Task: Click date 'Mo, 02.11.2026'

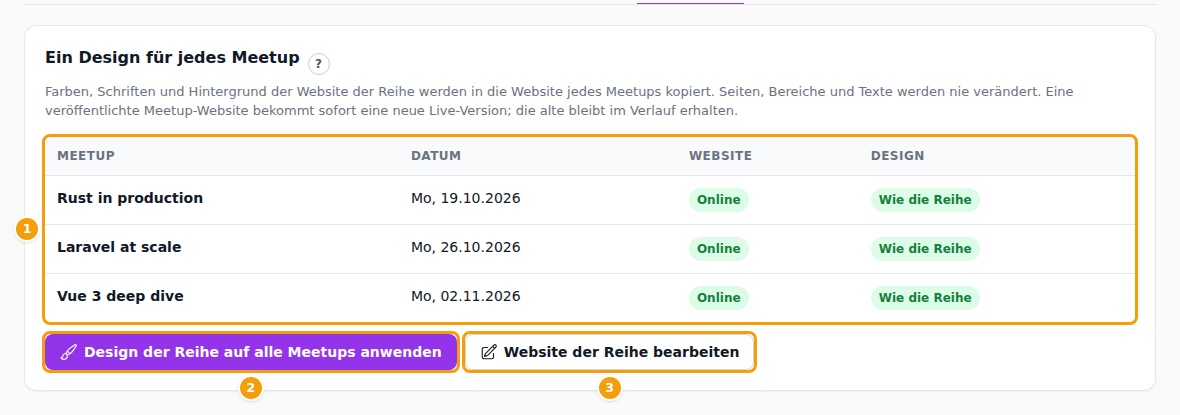Action: [x=466, y=297]
